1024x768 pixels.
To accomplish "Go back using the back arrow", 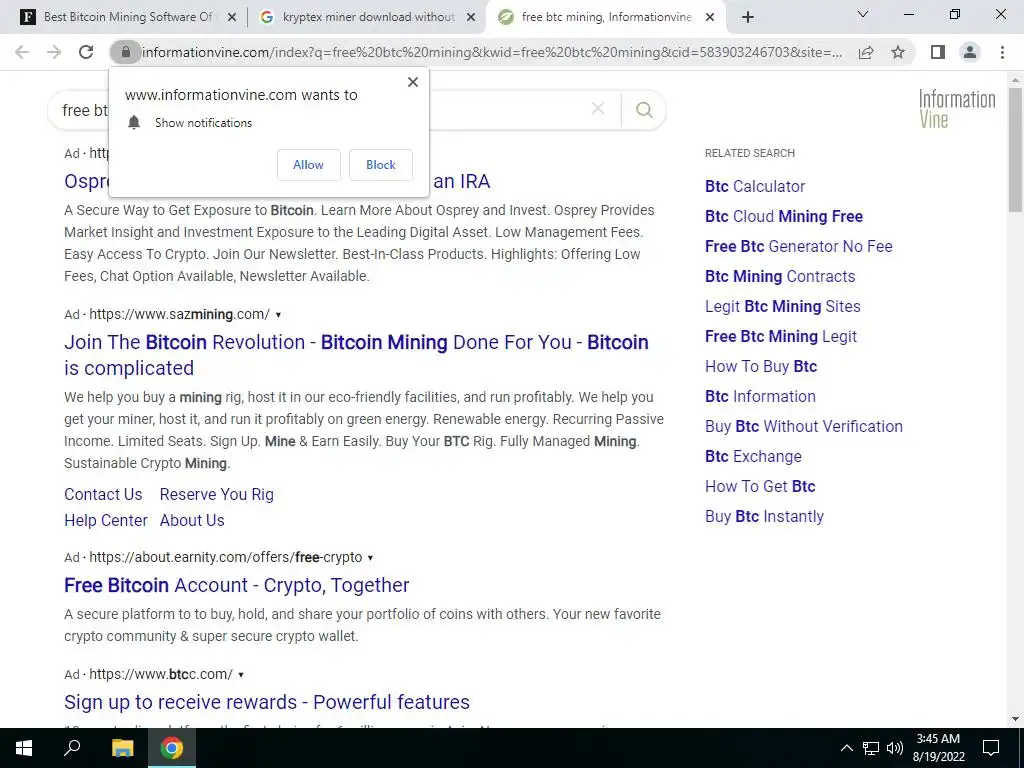I will pos(22,52).
